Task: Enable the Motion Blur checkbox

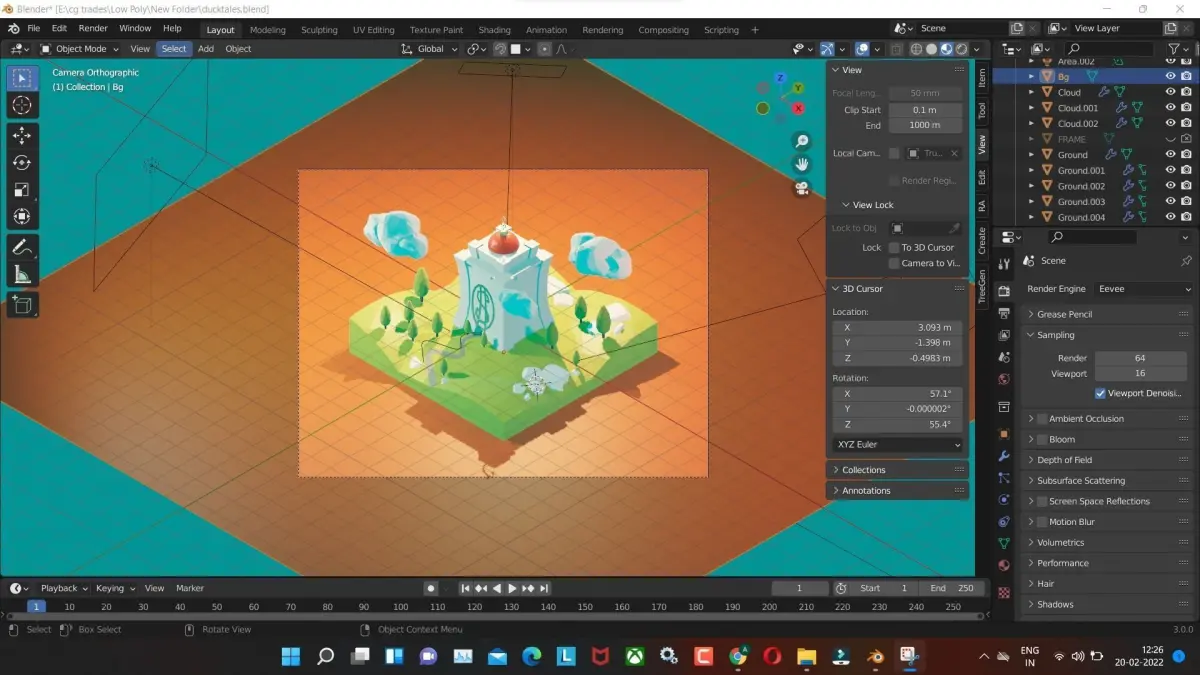Action: 1042,522
